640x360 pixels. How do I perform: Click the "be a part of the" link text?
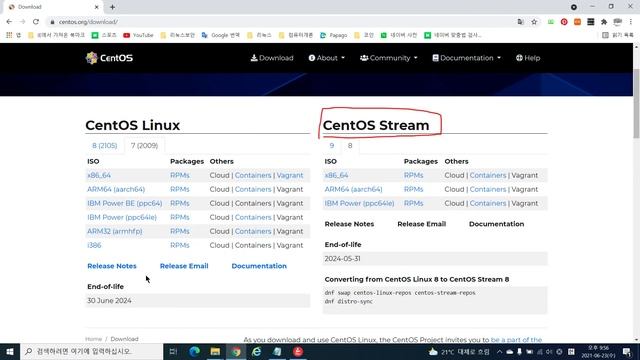click(x=516, y=340)
